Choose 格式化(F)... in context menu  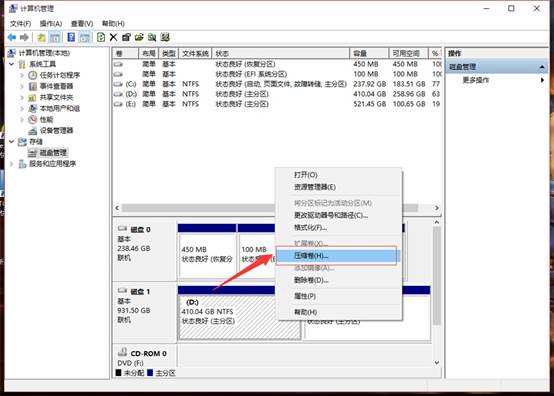[338, 227]
